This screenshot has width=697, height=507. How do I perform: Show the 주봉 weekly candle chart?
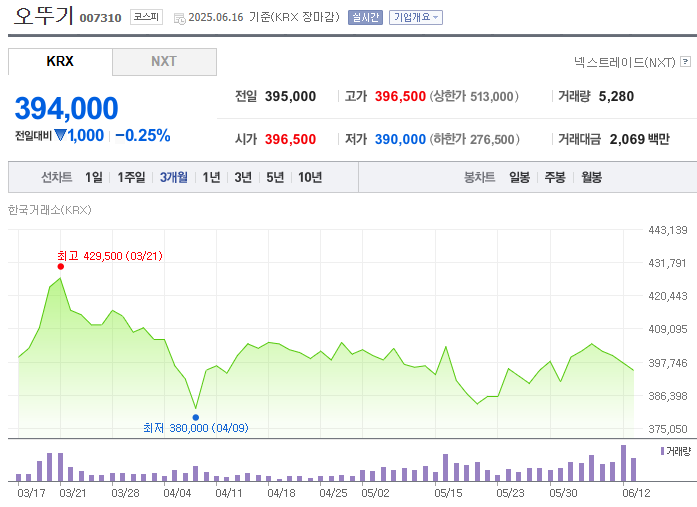click(x=555, y=177)
